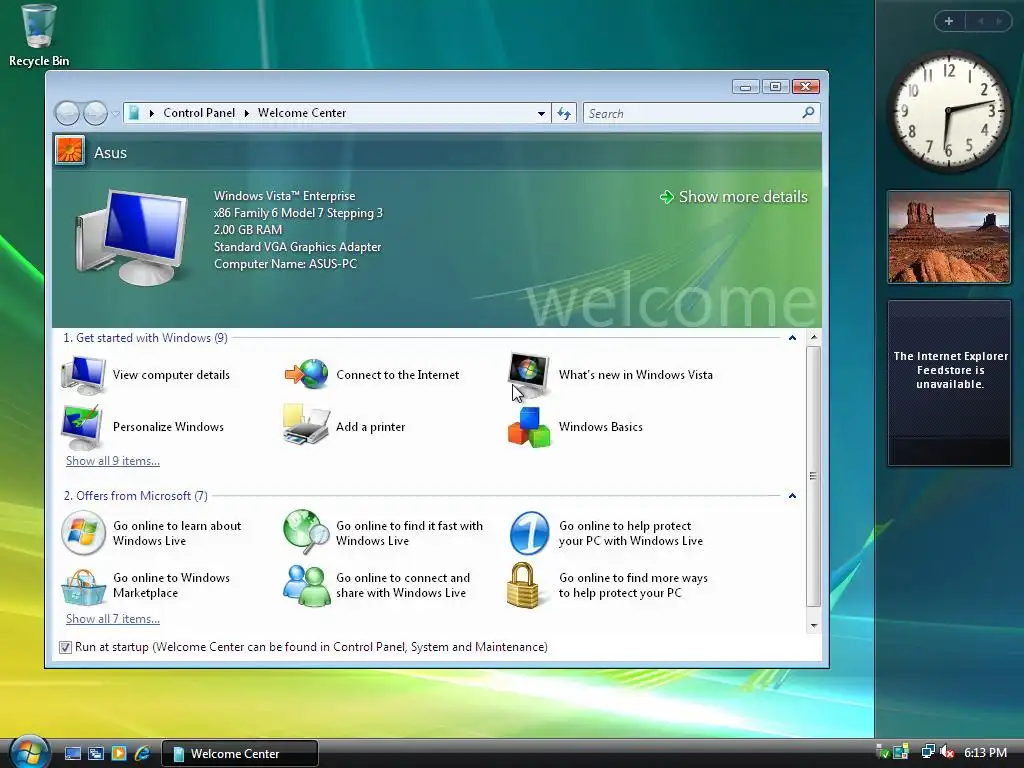The height and width of the screenshot is (768, 1024).
Task: Click the taskbar clock showing 6:13 PM
Action: coord(985,753)
